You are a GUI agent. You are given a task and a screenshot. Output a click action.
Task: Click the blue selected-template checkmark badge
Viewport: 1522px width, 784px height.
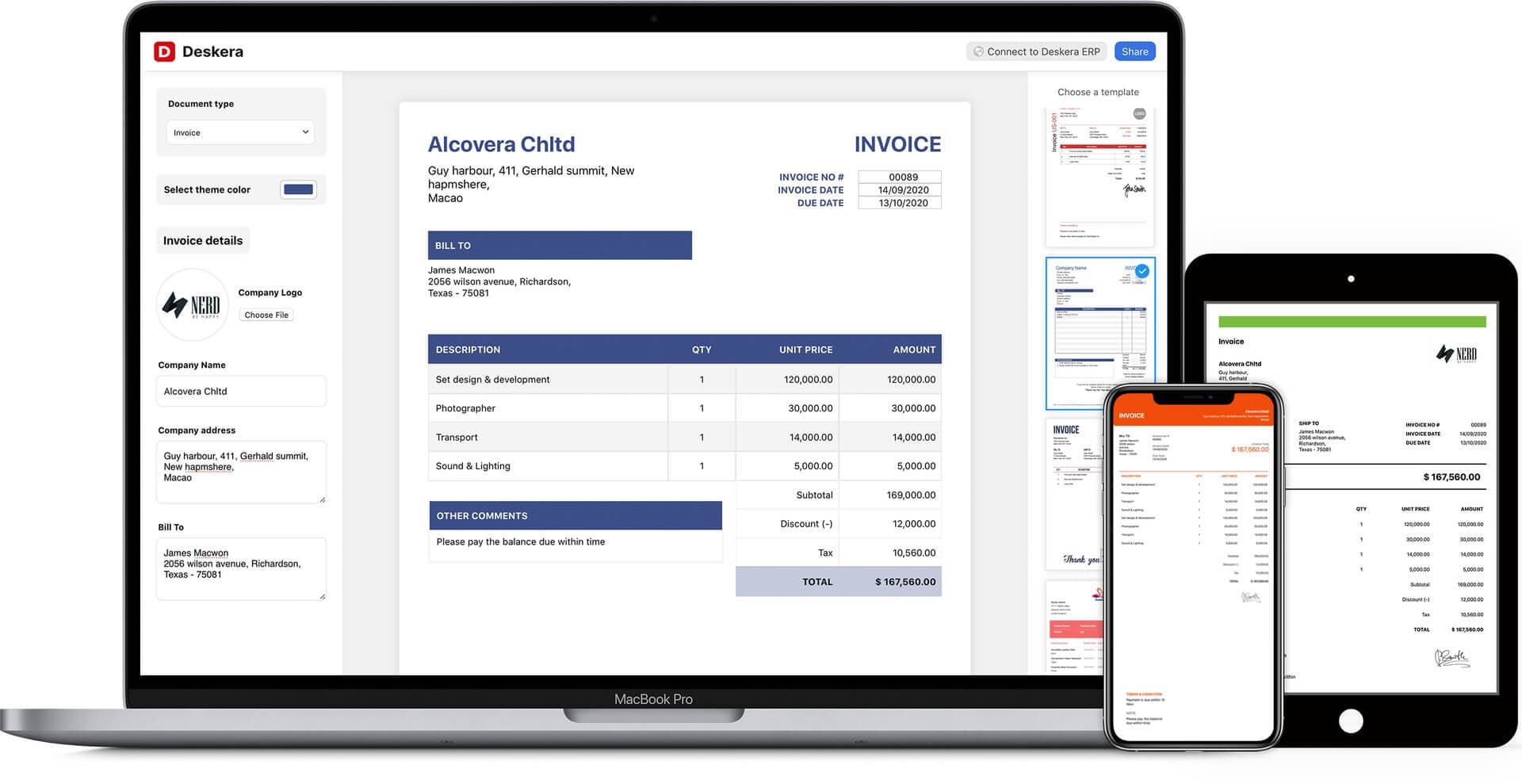pyautogui.click(x=1141, y=271)
